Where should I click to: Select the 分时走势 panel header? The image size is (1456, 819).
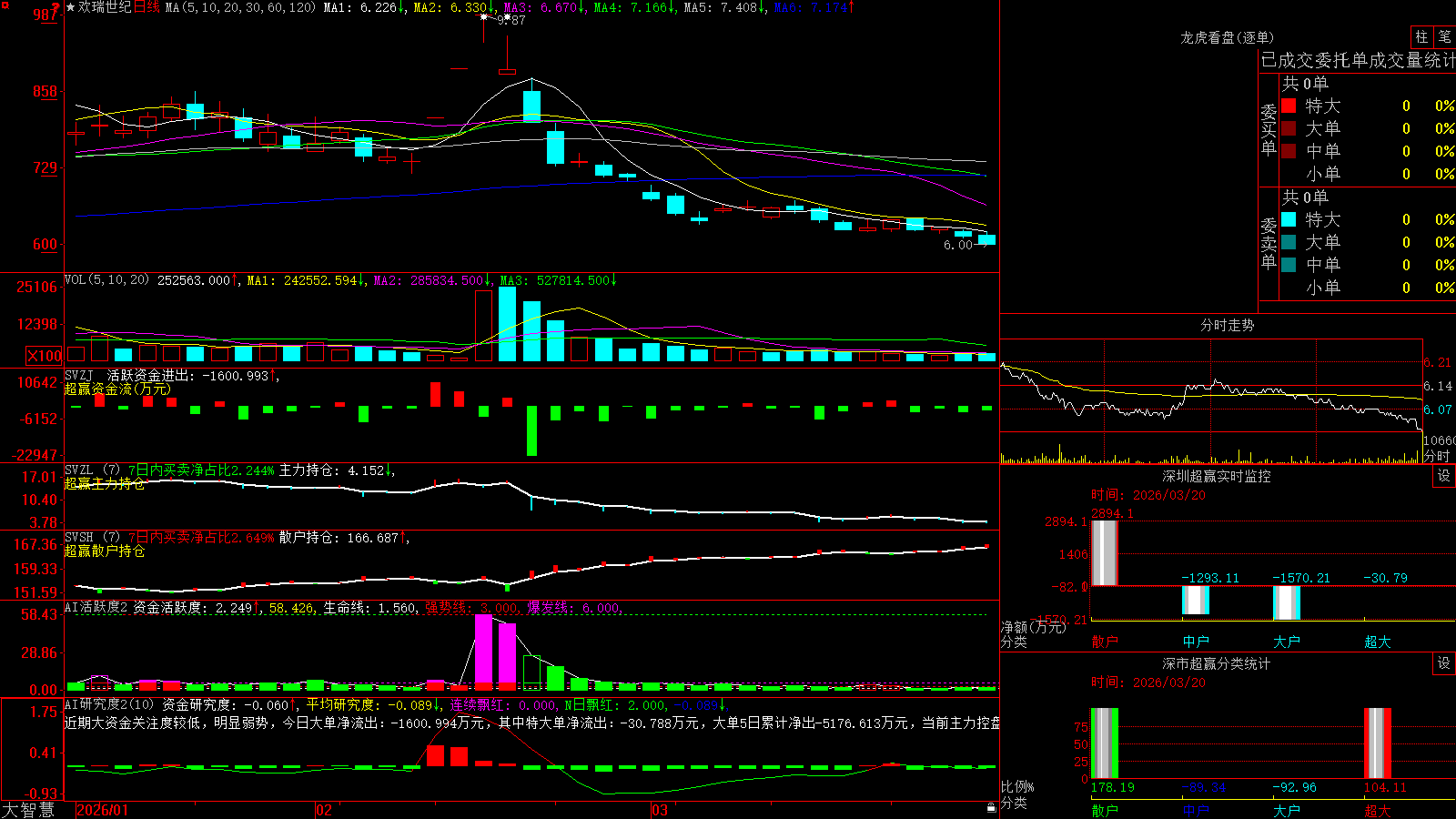pyautogui.click(x=1227, y=325)
